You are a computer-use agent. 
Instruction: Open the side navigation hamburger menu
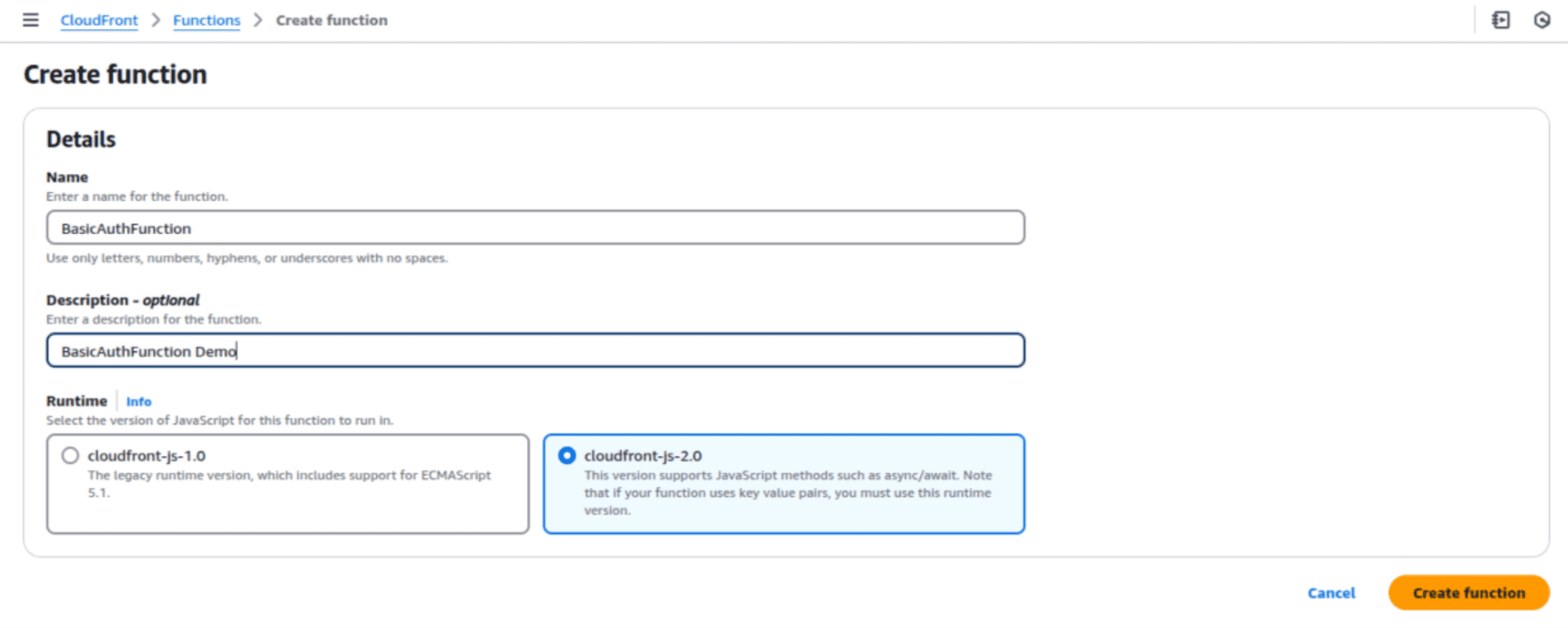tap(30, 19)
